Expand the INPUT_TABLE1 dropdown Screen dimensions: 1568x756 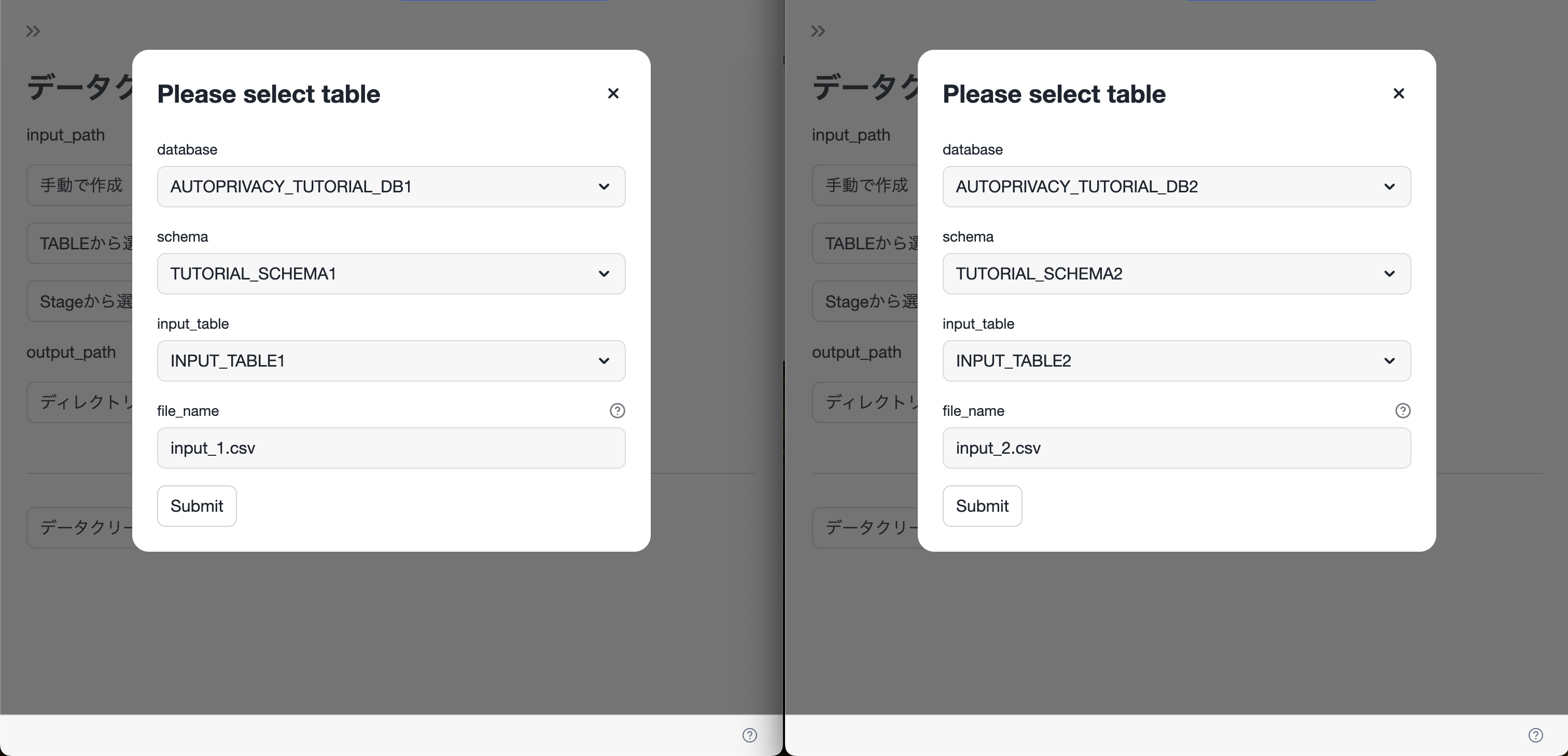(391, 361)
